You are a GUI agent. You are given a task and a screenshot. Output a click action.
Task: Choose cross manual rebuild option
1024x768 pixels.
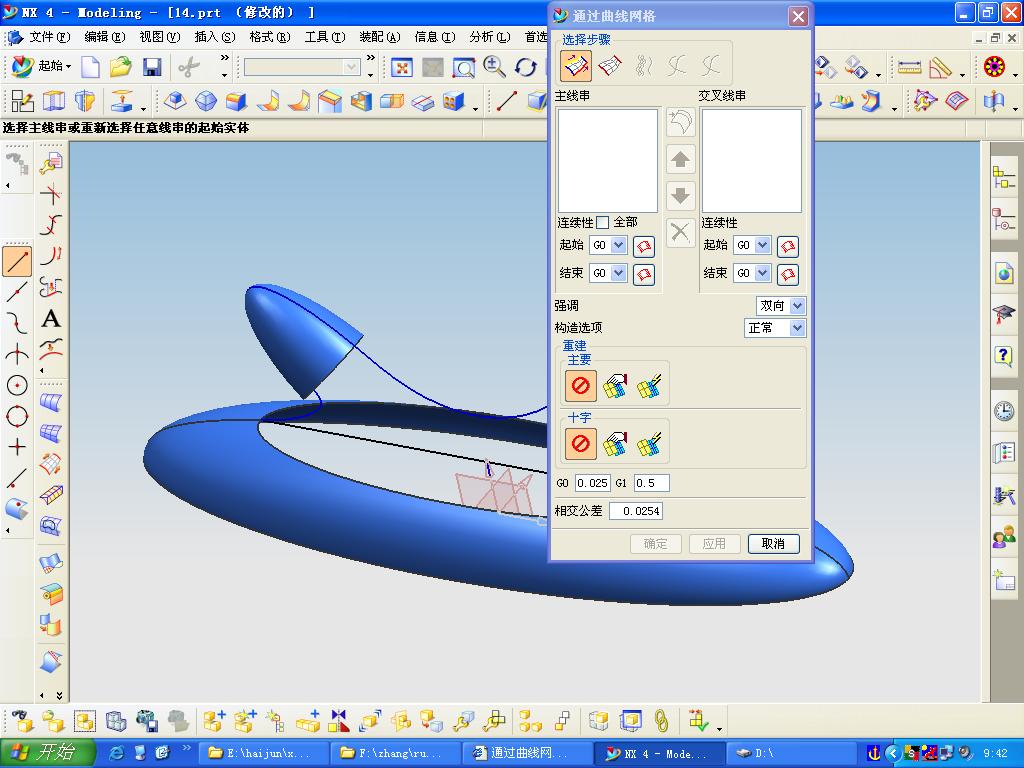615,444
